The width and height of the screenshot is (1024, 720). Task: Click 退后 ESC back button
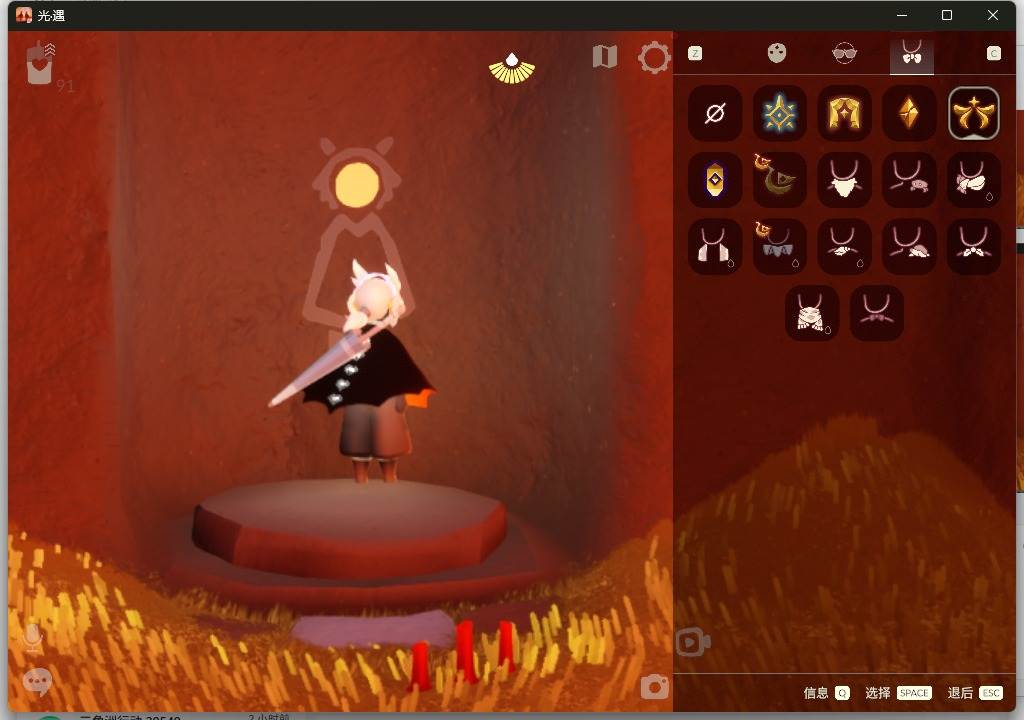[975, 693]
